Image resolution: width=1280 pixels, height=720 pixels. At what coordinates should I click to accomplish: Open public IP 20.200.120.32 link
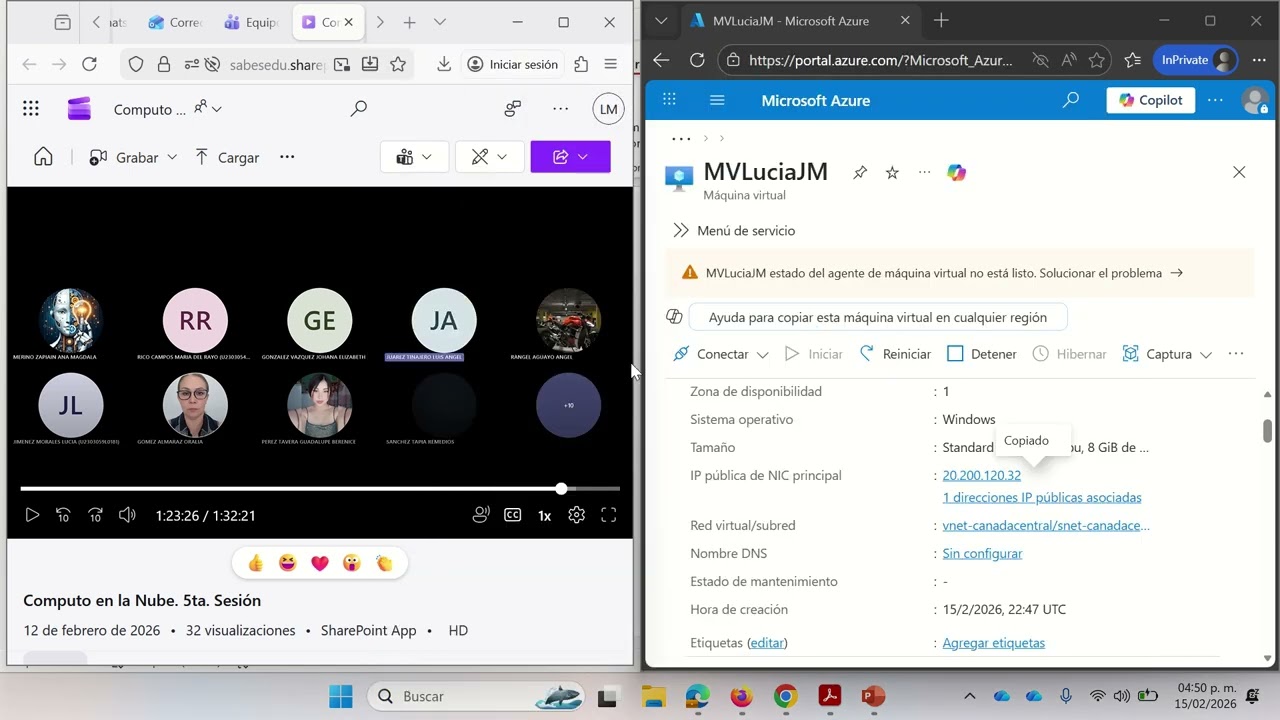point(981,476)
